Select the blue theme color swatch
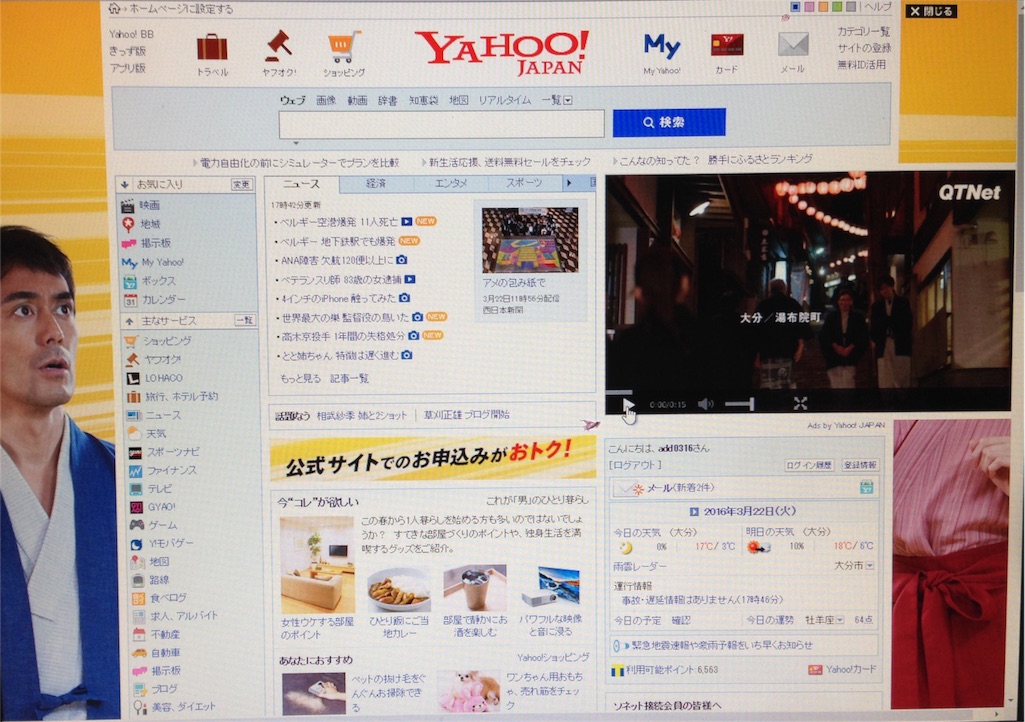This screenshot has height=722, width=1025. (x=794, y=7)
